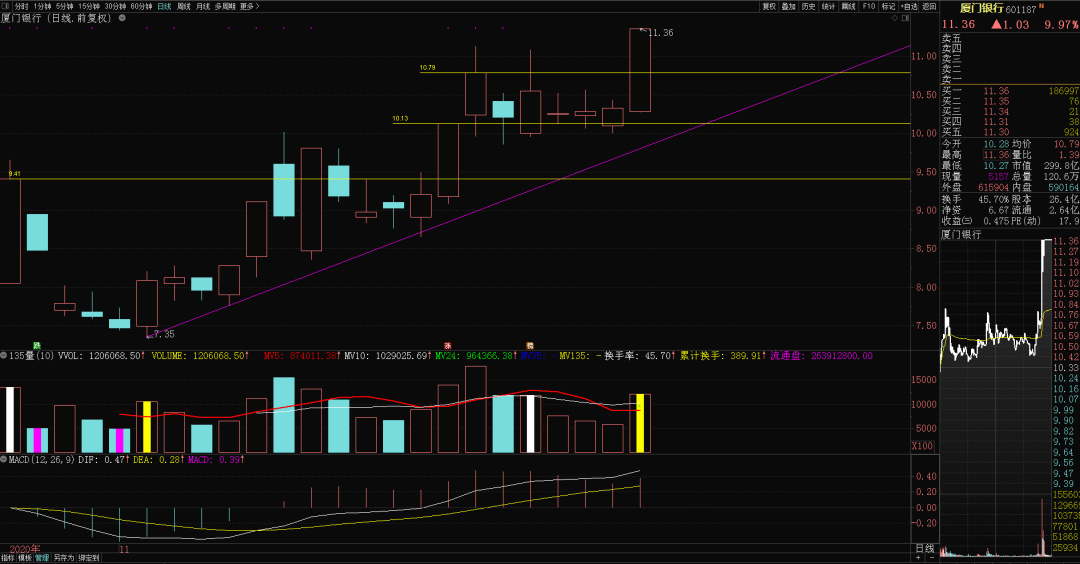Screen dimensions: 1080x564
Task: Click the 9.41 horizontal line label
Action: coord(14,174)
